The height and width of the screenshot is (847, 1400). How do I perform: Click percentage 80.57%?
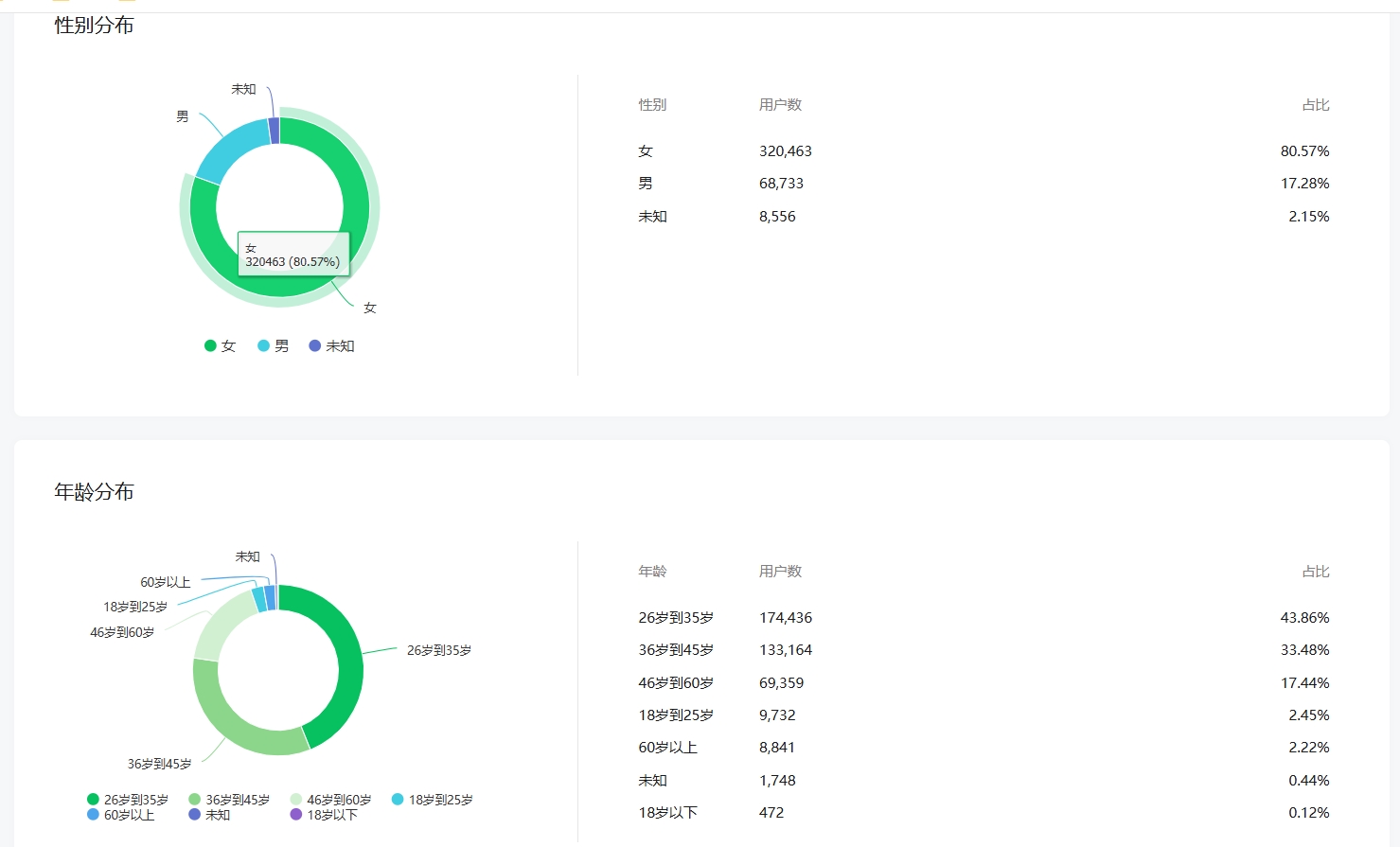point(1304,151)
